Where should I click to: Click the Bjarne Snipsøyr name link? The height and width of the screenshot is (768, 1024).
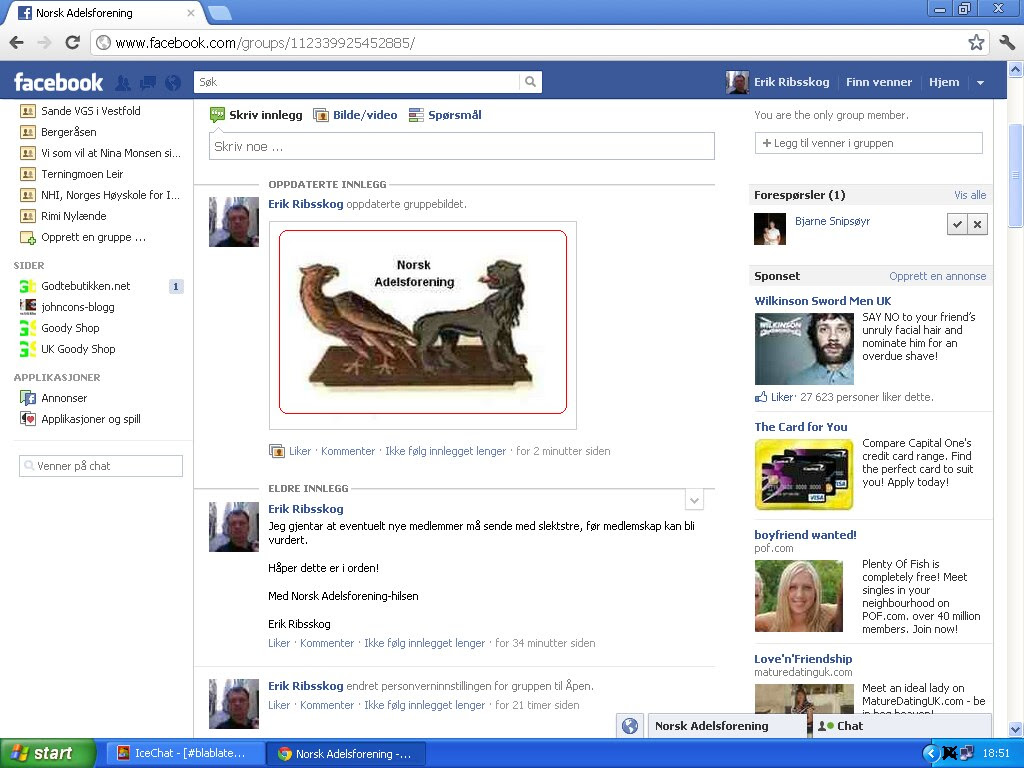(x=832, y=221)
